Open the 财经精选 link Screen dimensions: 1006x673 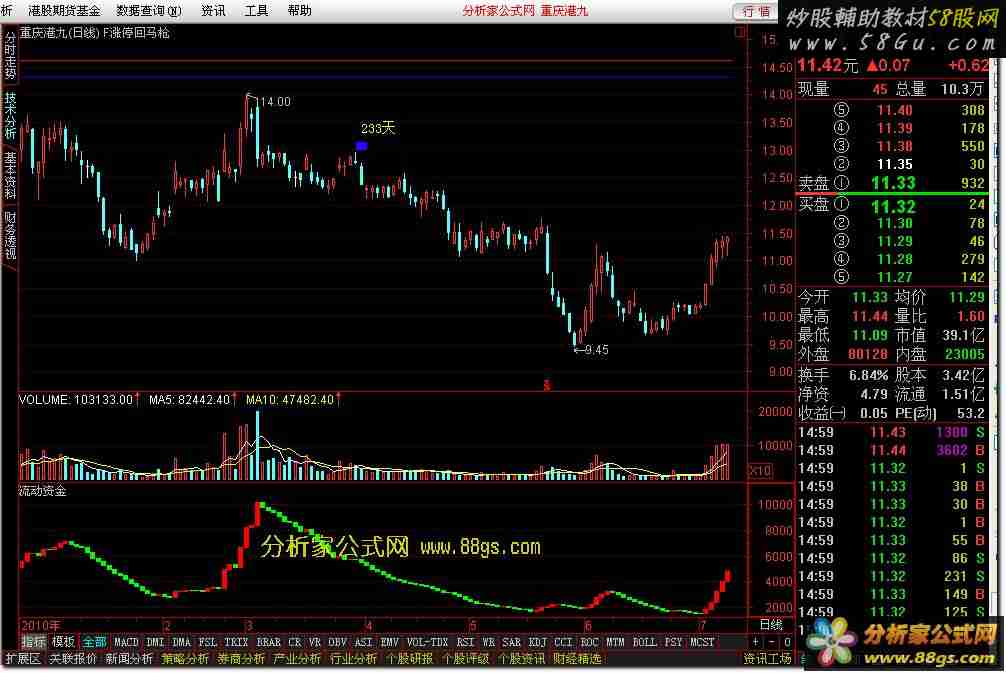tap(577, 658)
